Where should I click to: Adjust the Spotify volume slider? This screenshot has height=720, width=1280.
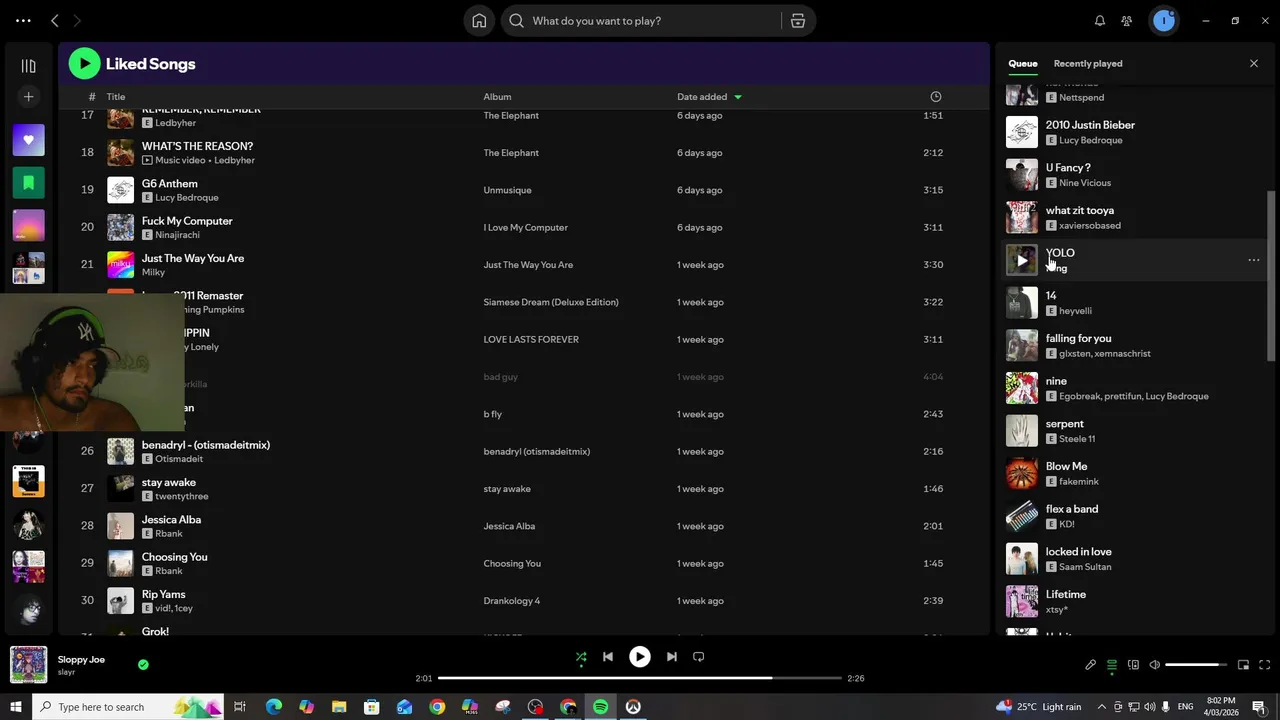(x=1196, y=665)
